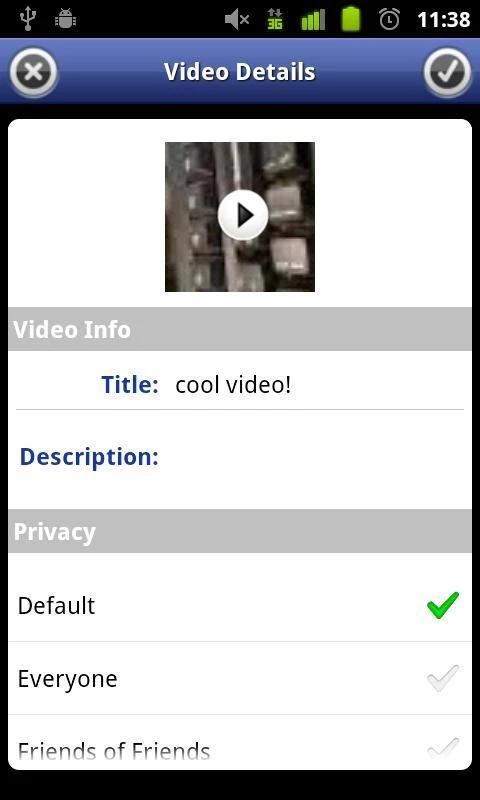Tap the cancel X icon in header

33,72
